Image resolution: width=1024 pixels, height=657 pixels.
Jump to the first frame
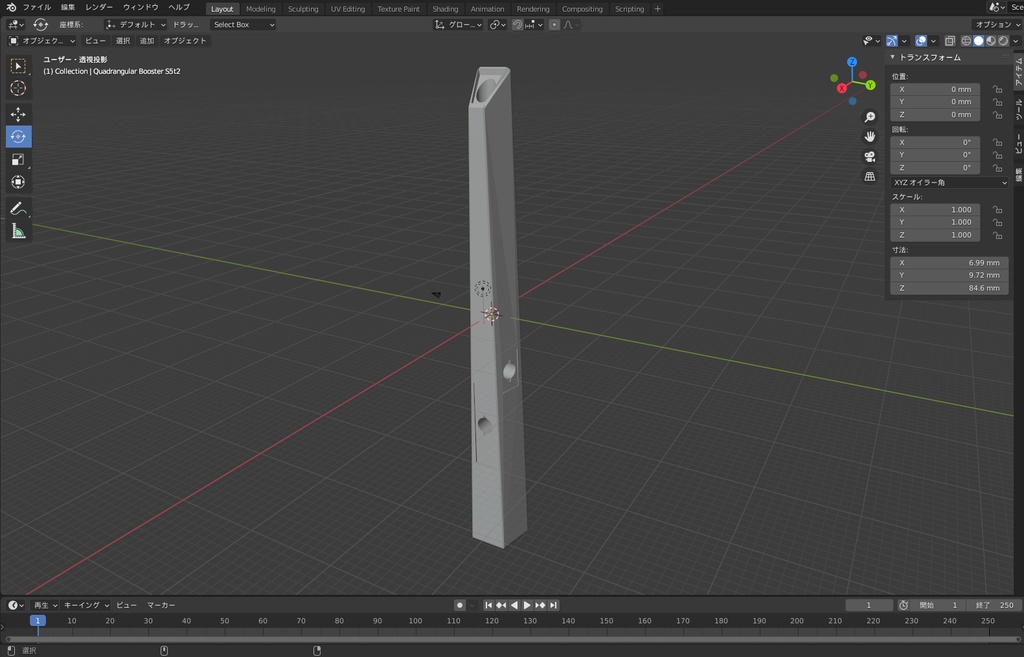pos(488,605)
